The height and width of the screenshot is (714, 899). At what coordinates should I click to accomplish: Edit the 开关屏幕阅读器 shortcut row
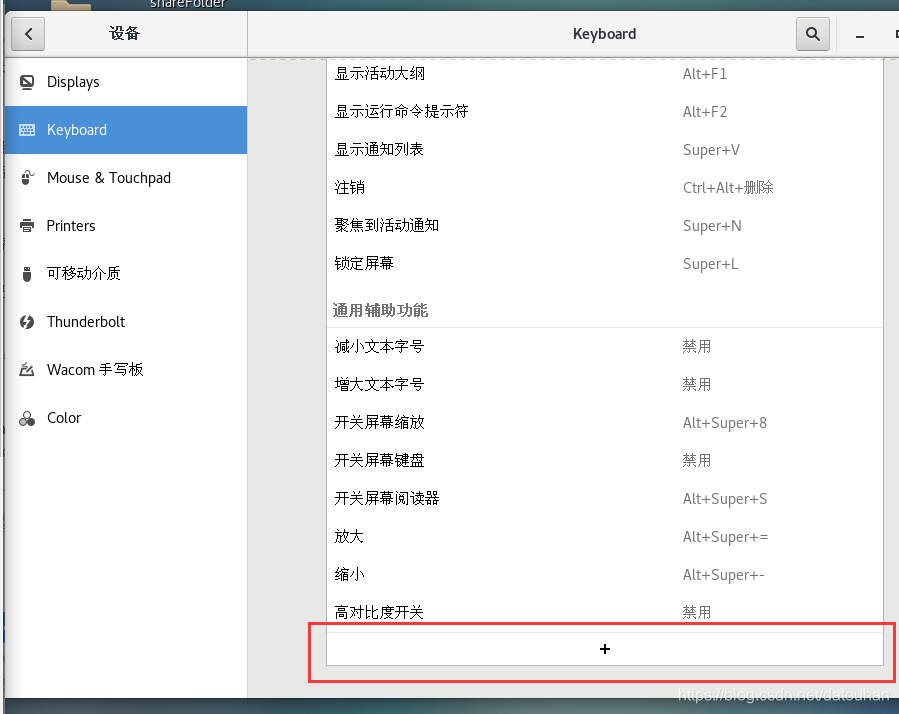[x=605, y=498]
